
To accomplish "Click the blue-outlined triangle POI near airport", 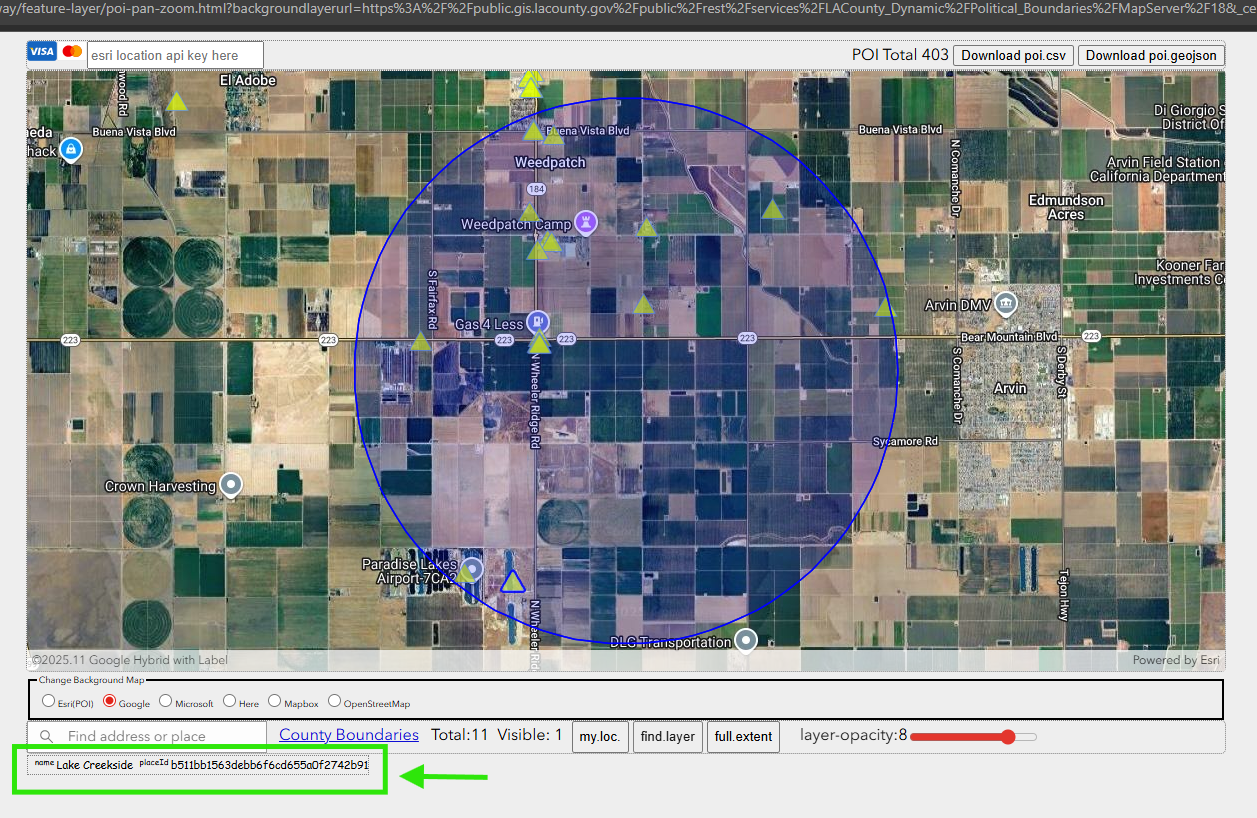I will (x=513, y=581).
